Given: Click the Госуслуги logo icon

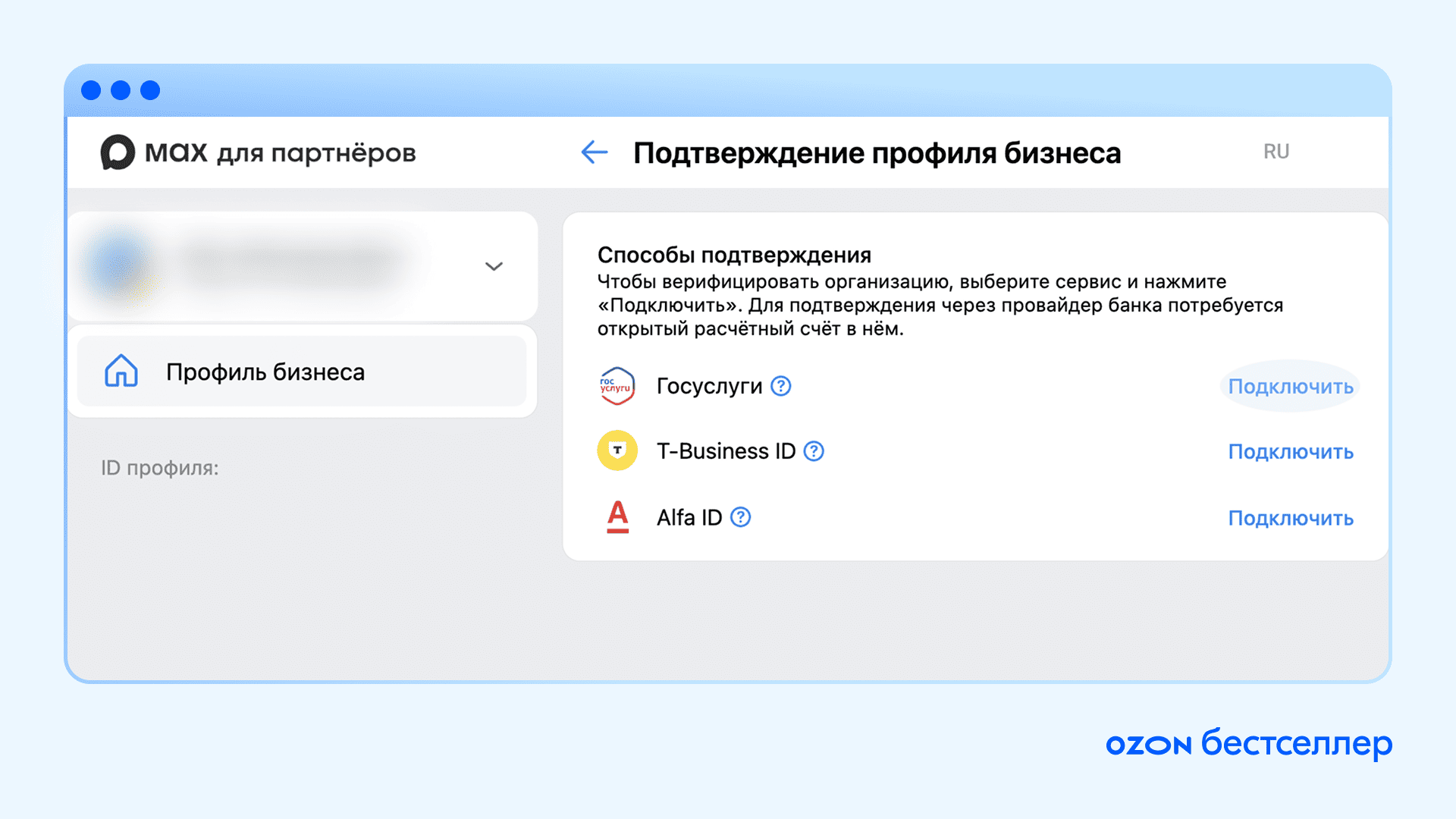Looking at the screenshot, I should pyautogui.click(x=617, y=386).
